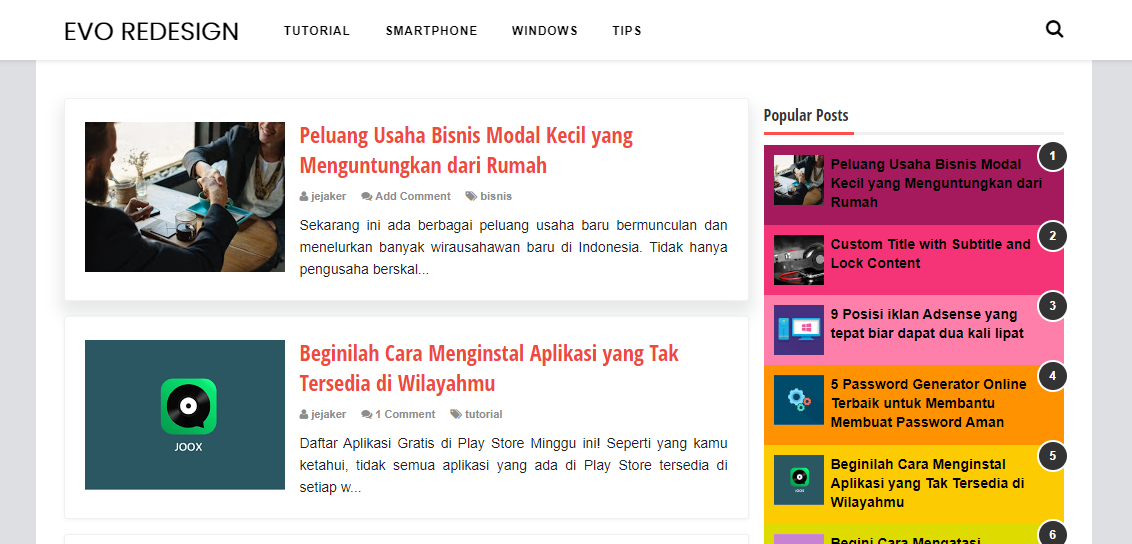Viewport: 1132px width, 544px height.
Task: Click the tag icon beside bisnis
Action: (x=471, y=196)
